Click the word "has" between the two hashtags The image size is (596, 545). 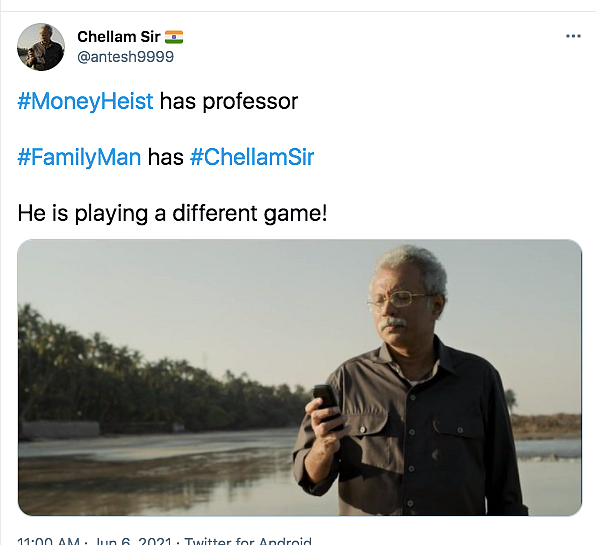point(165,157)
